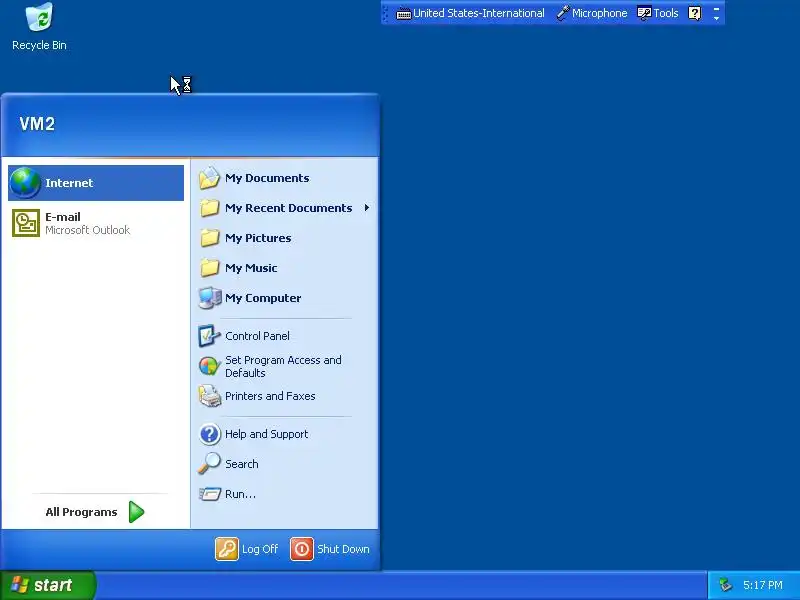
Task: Open My Pictures folder icon
Action: 209,238
